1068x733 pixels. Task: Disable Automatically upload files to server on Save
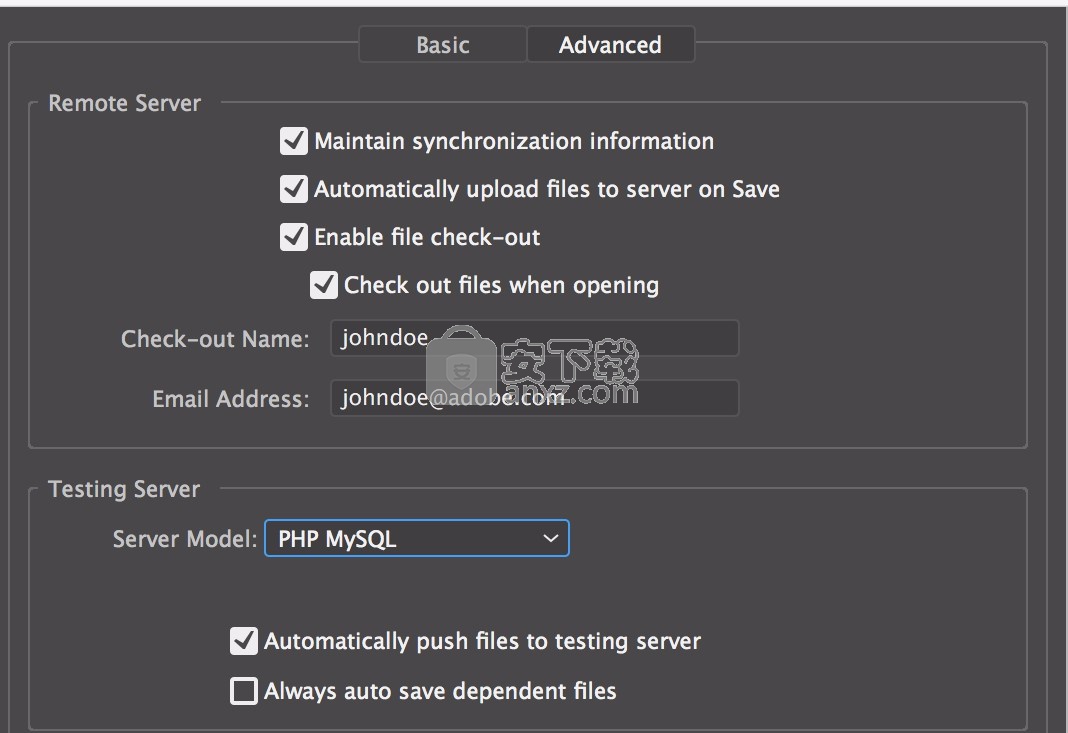294,189
